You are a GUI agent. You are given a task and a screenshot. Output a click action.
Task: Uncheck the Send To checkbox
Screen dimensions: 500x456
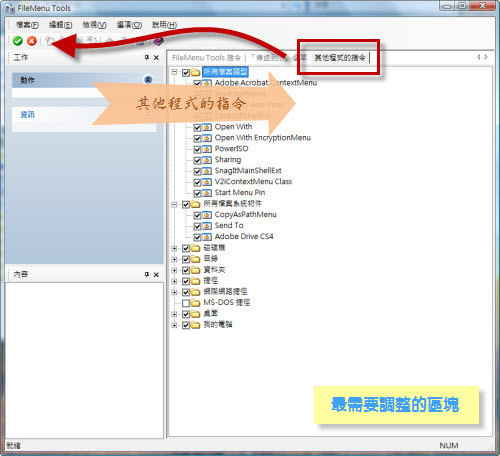(197, 226)
